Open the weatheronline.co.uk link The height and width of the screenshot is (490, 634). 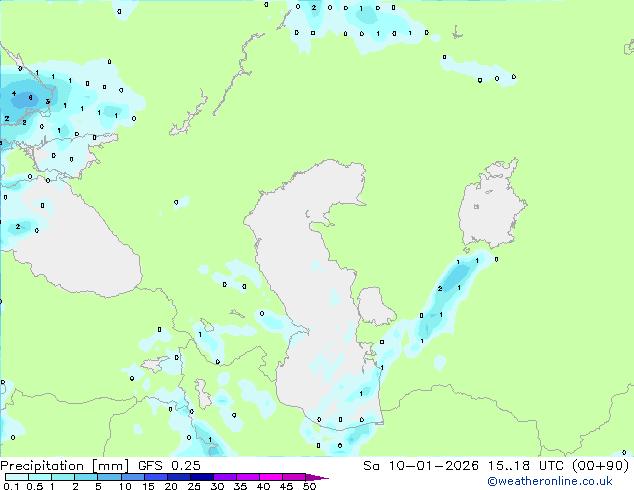(550, 481)
